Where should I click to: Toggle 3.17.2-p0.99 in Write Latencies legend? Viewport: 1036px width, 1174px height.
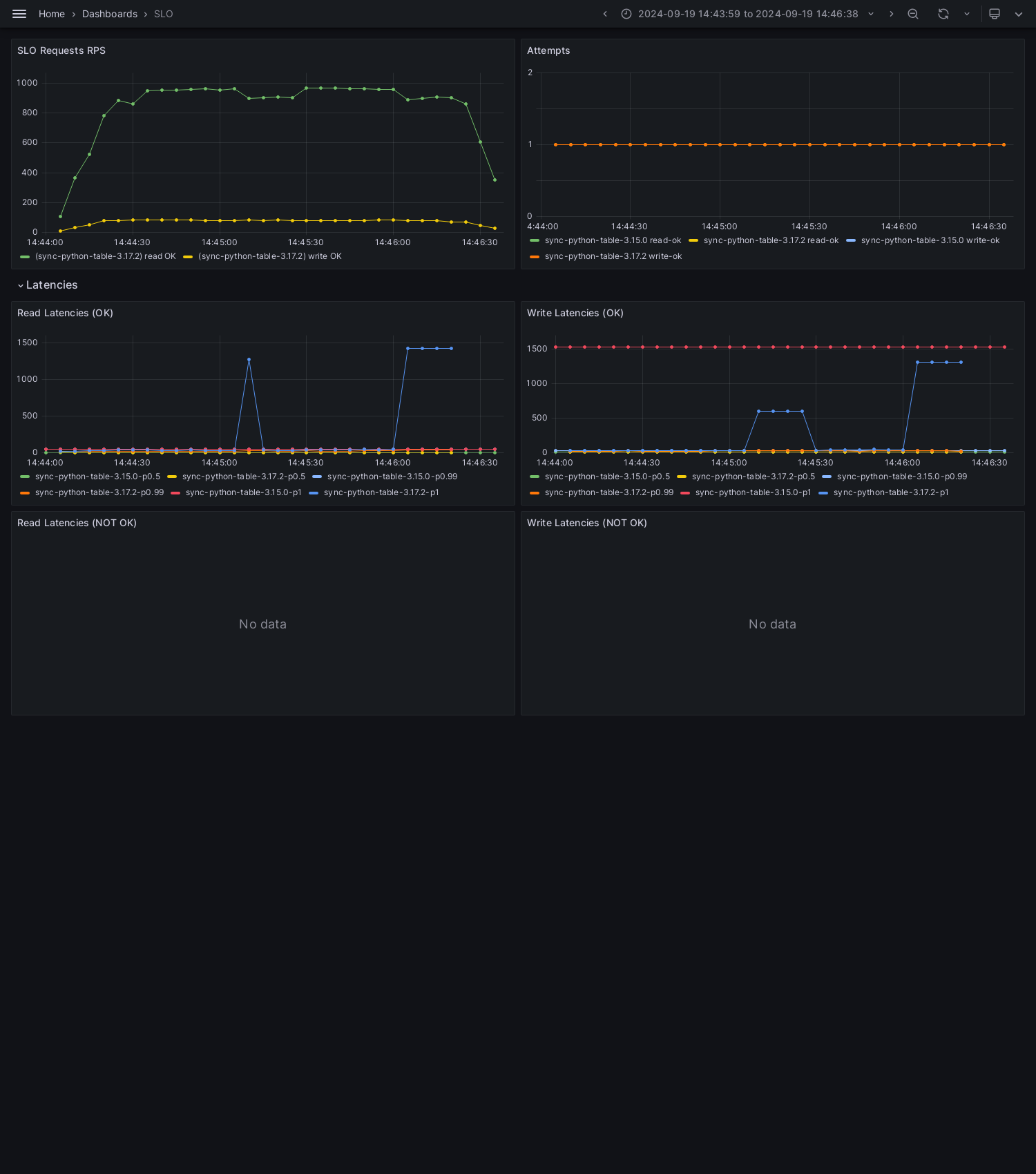pos(609,492)
